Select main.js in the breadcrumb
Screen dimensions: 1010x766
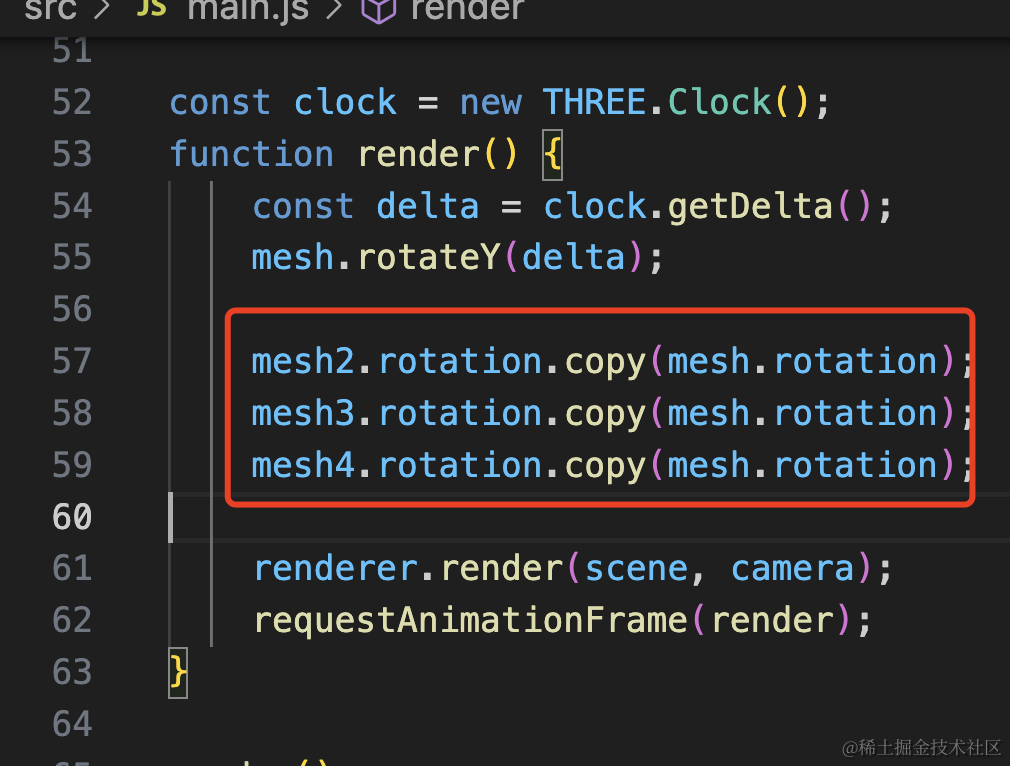click(x=248, y=9)
